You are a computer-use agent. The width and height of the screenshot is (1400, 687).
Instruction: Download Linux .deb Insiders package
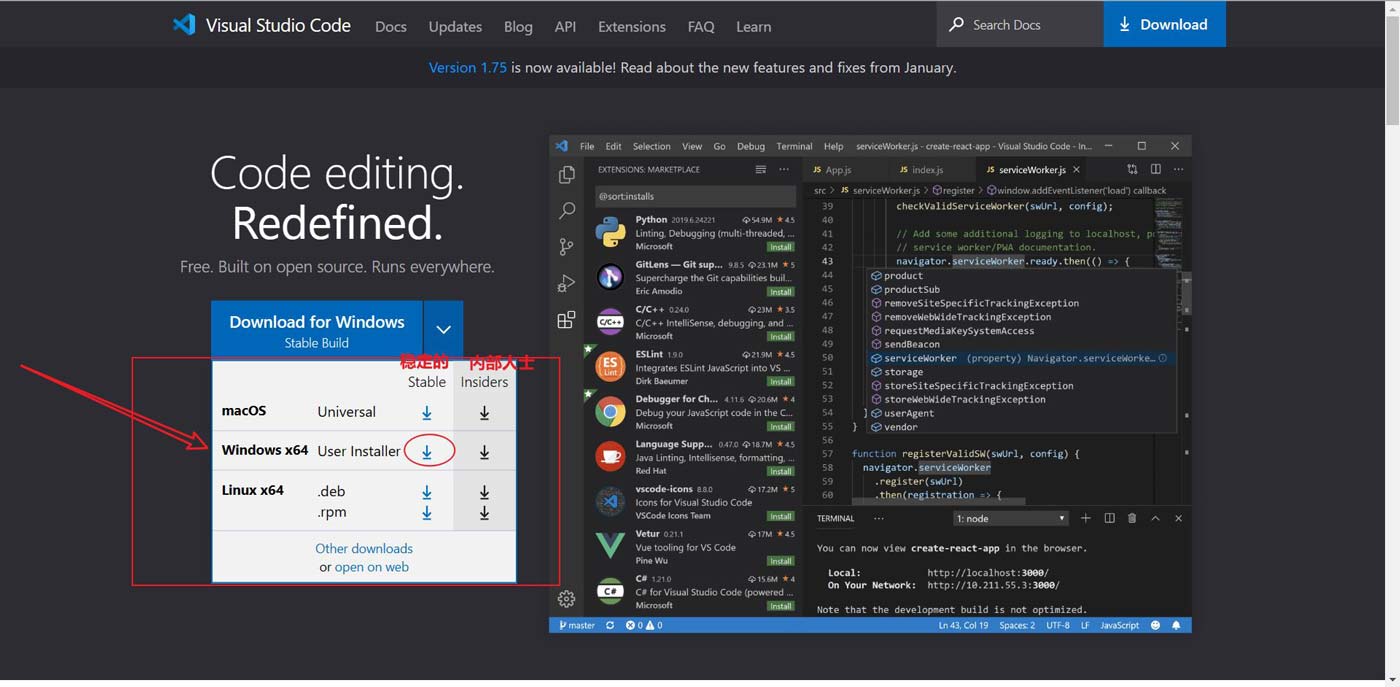click(x=484, y=492)
